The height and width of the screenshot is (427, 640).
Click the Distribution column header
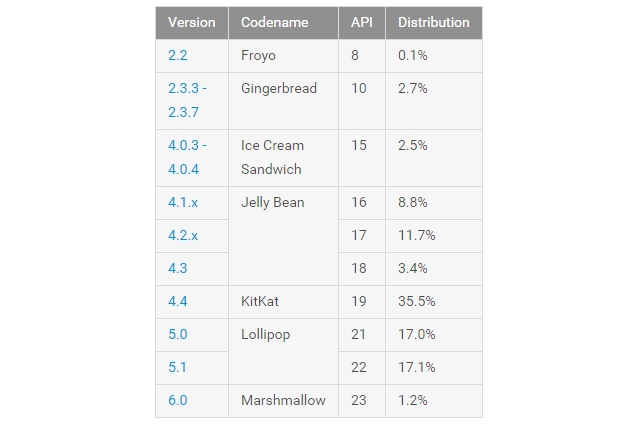[x=434, y=23]
